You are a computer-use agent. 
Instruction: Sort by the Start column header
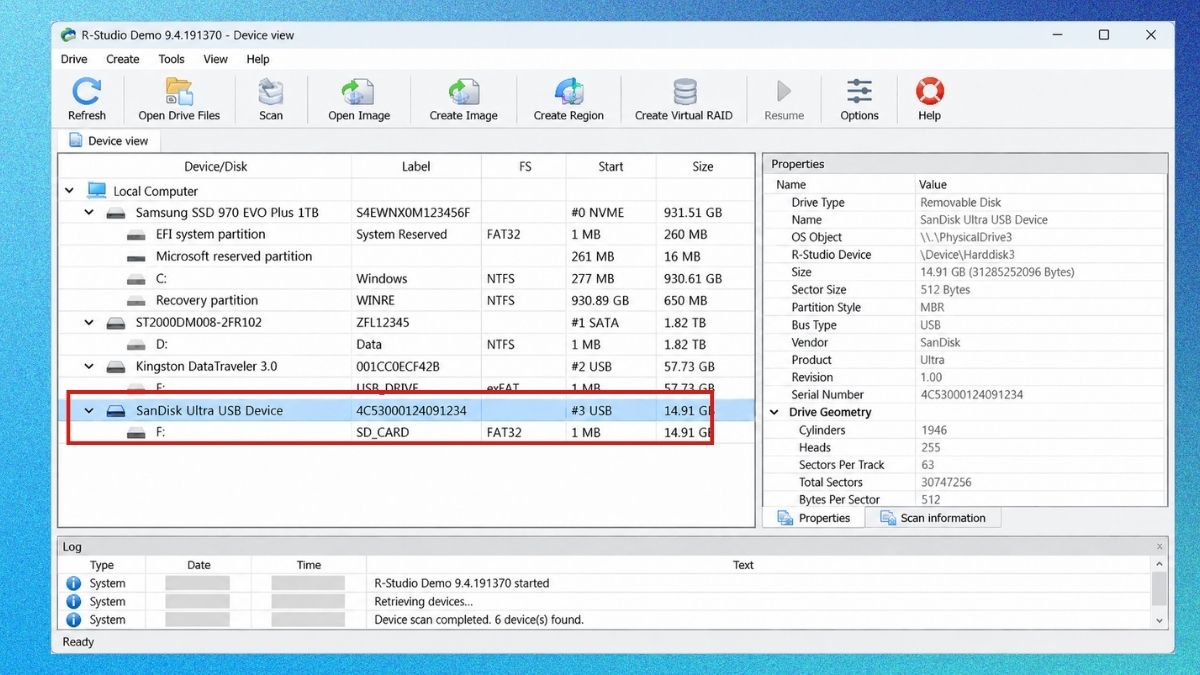pos(611,167)
